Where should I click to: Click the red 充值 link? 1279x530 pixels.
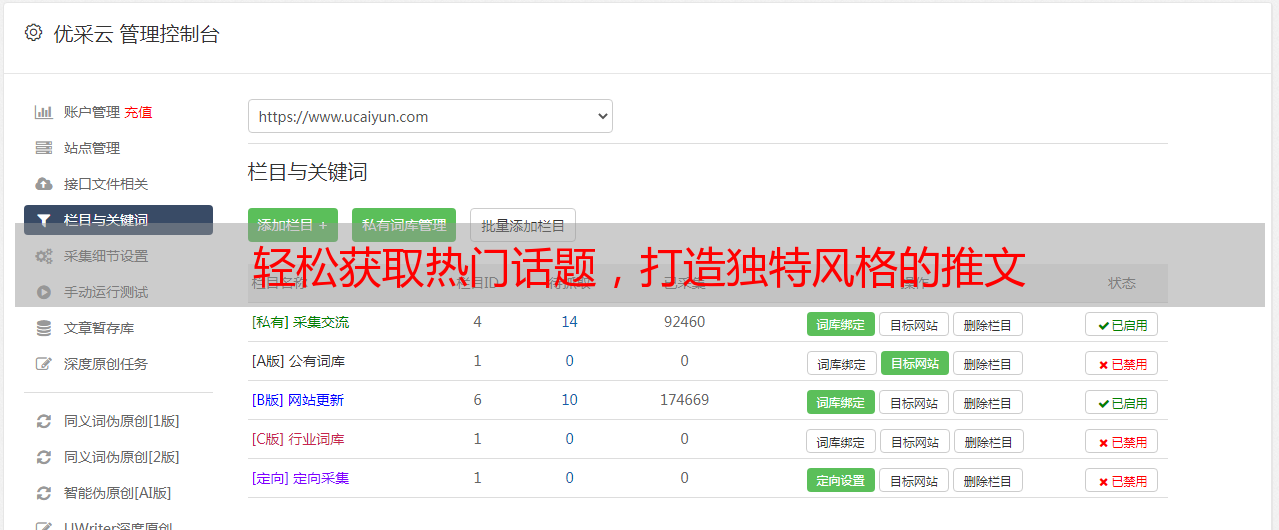pos(138,112)
